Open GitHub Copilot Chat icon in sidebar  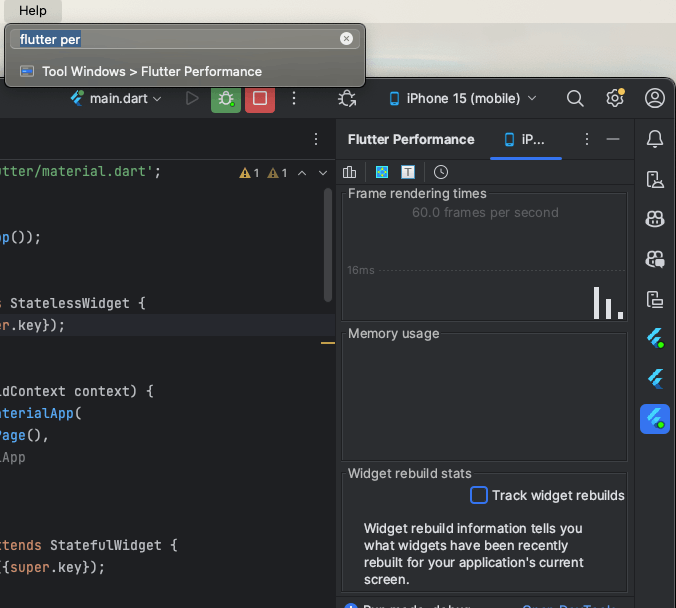click(x=654, y=259)
